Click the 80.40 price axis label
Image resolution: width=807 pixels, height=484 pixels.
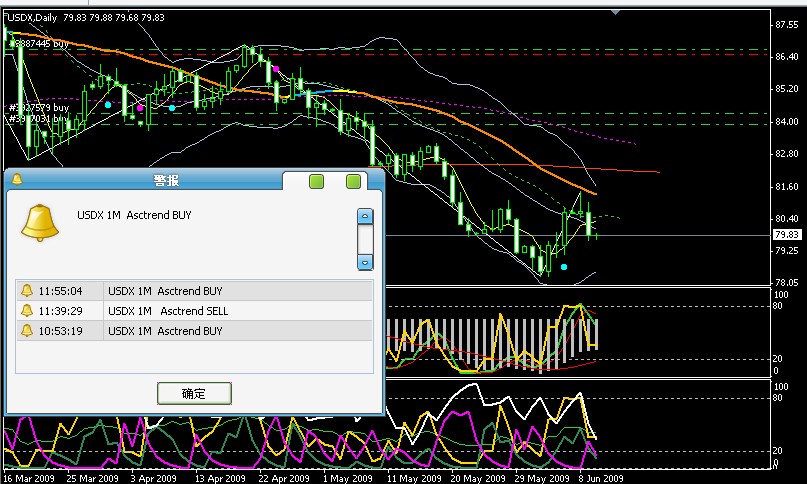click(786, 219)
